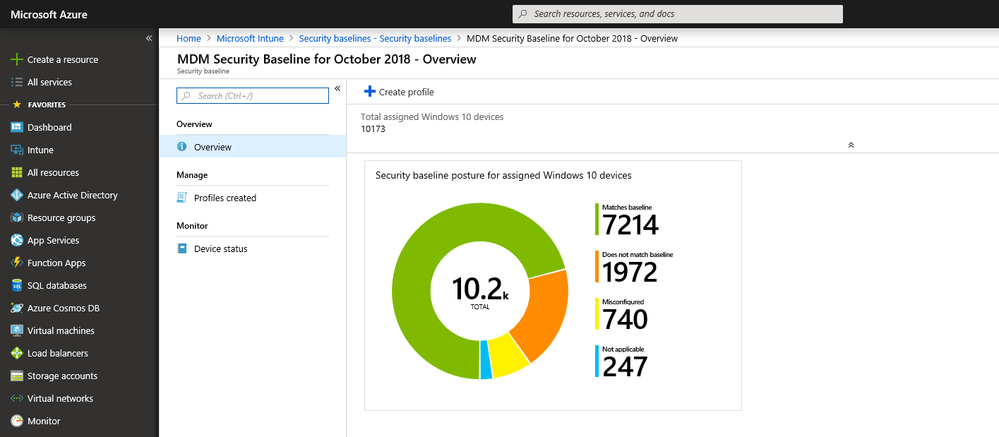The height and width of the screenshot is (437, 999).
Task: Open Function Apps from favorites
Action: tap(56, 263)
